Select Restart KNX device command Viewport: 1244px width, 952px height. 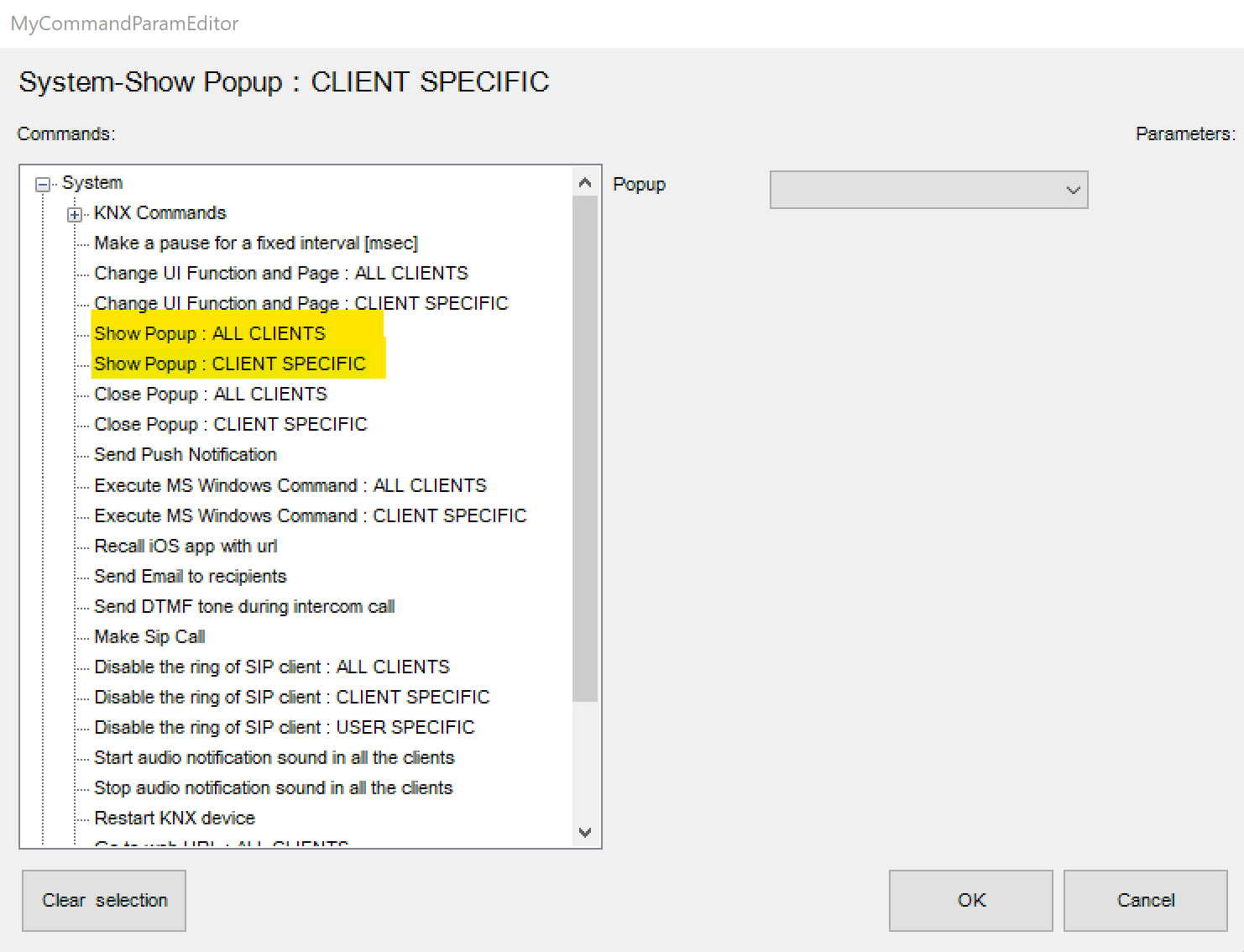coord(175,819)
